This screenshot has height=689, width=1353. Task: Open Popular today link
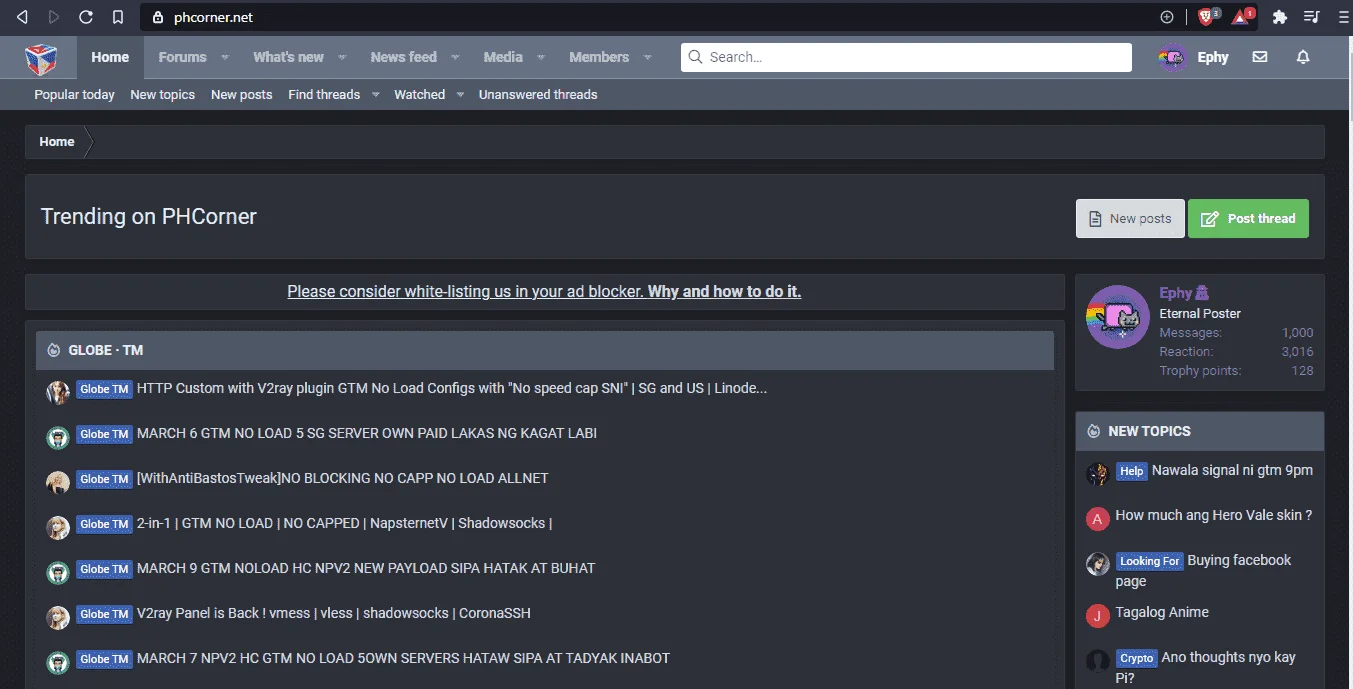74,95
